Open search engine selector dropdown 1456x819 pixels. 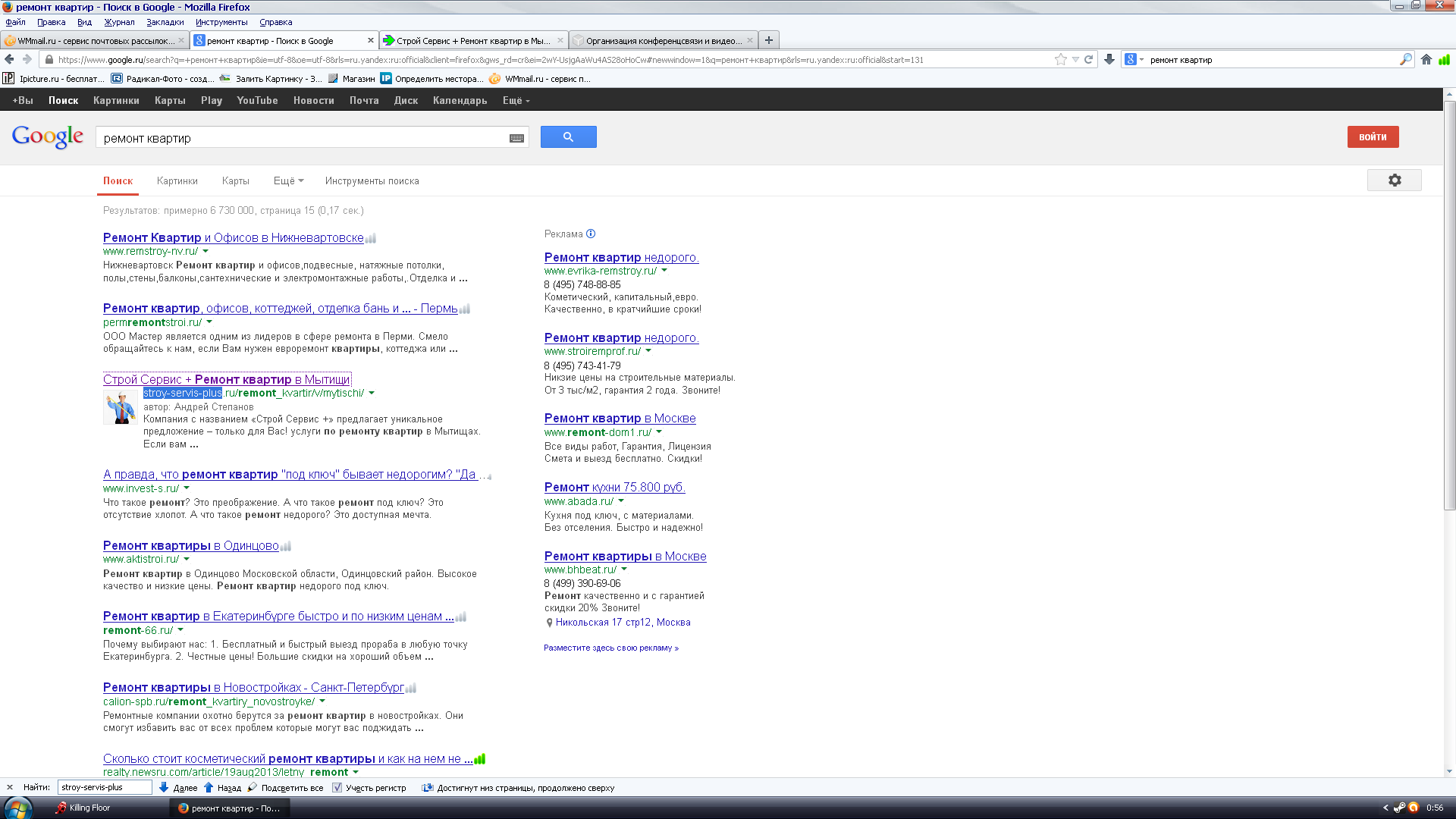coord(1134,59)
